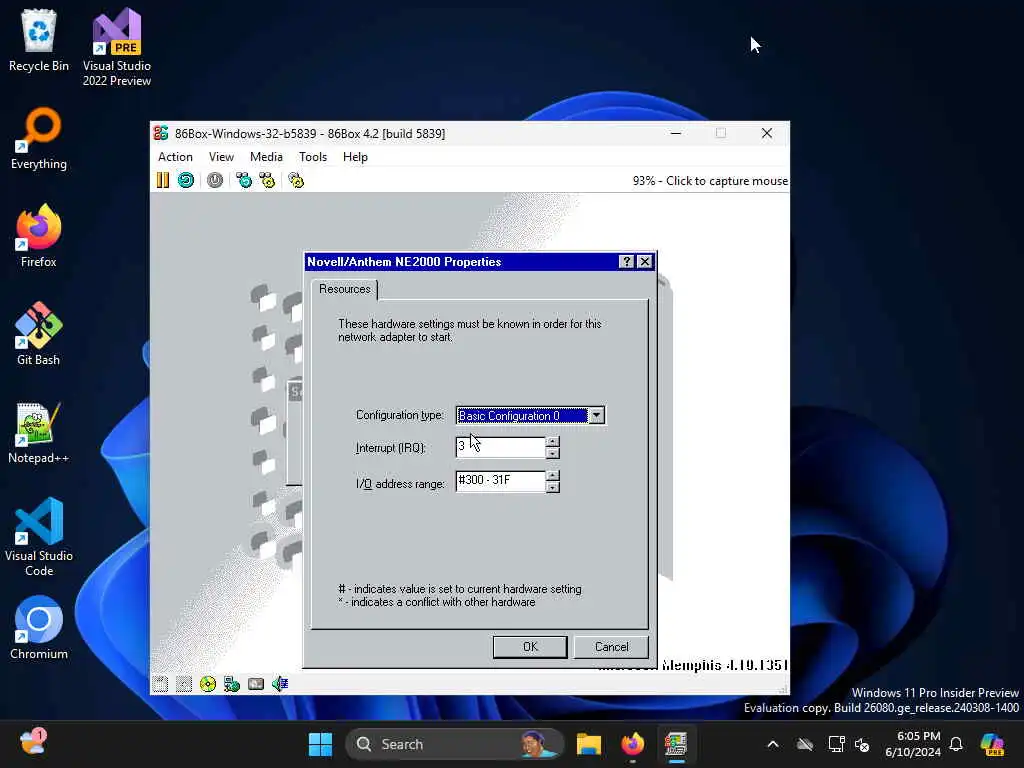Open the Copilot Preview icon in the taskbar
This screenshot has height=768, width=1024.
pyautogui.click(x=993, y=744)
